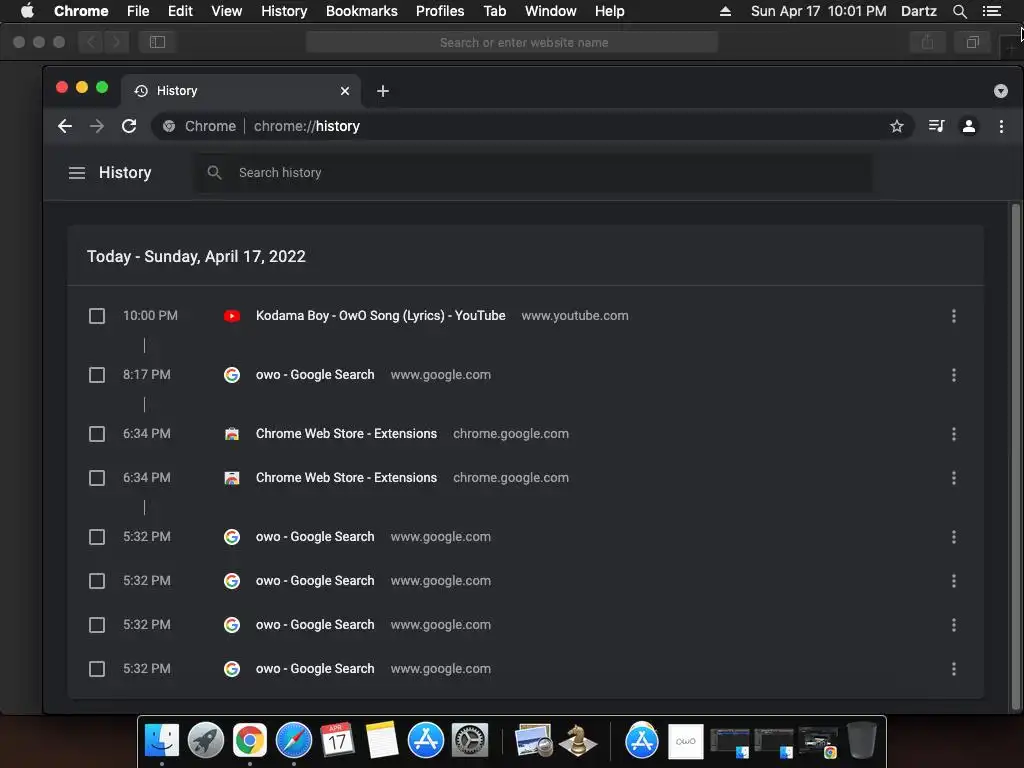Open Calendar from the Dock

click(338, 741)
